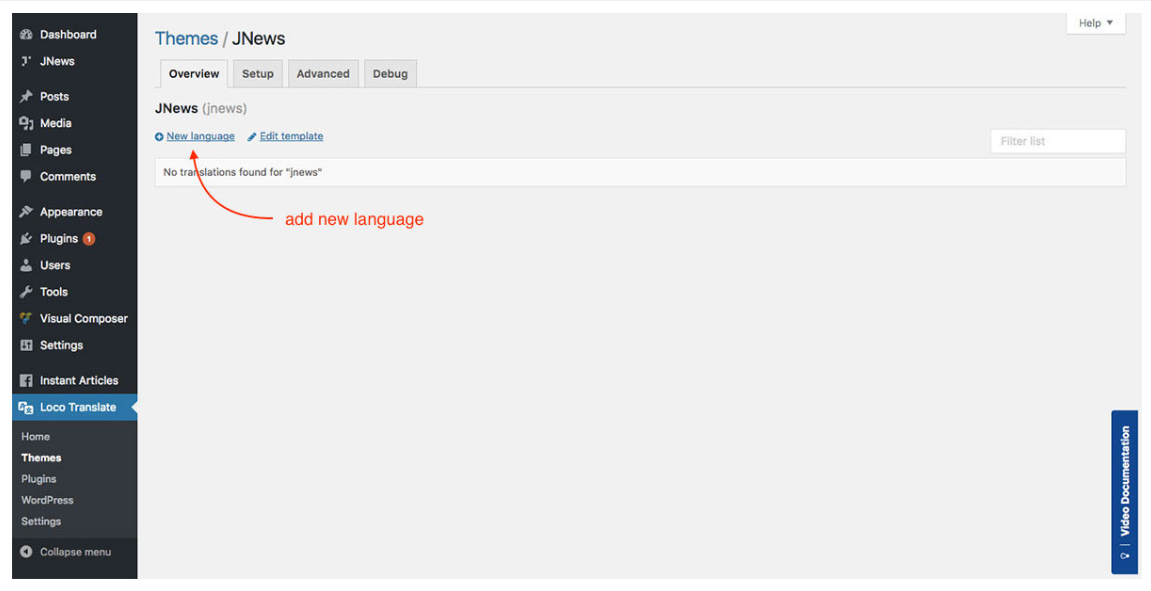The width and height of the screenshot is (1151, 591).
Task: Click the Visual Composer icon
Action: click(25, 318)
